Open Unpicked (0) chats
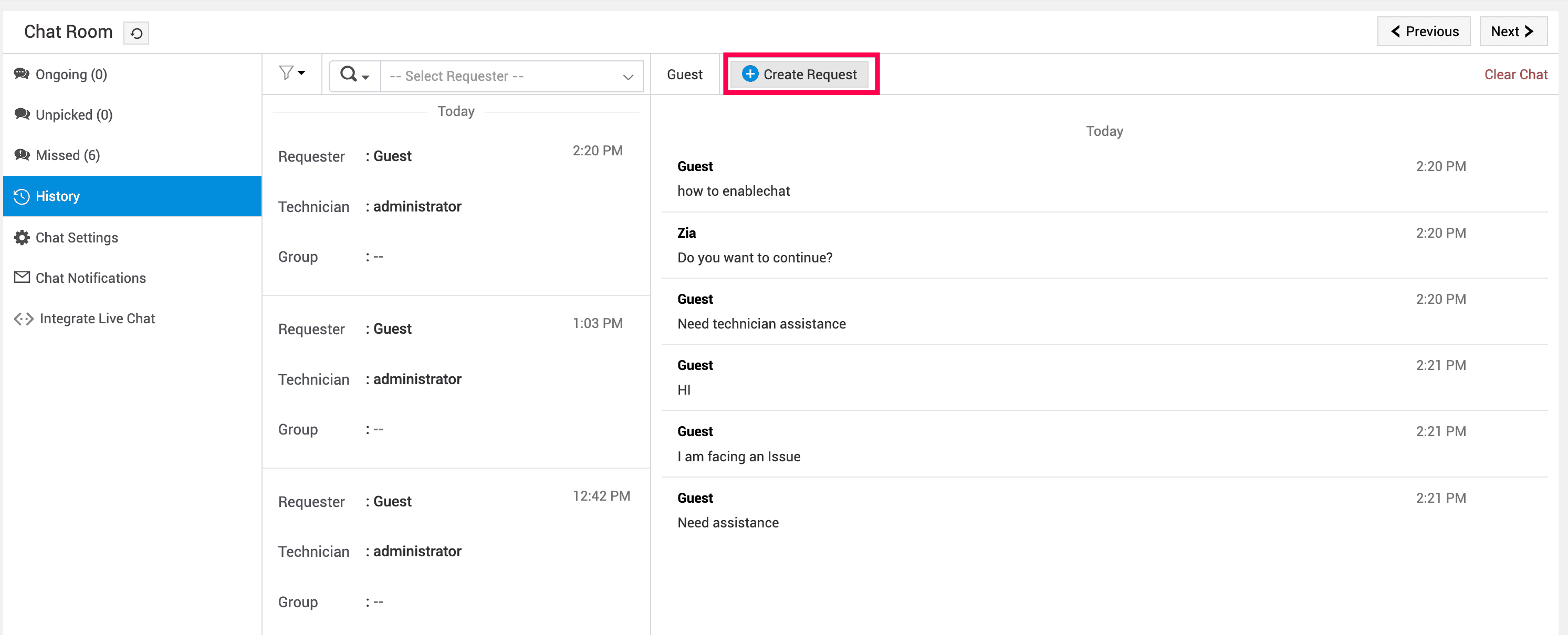 tap(132, 115)
